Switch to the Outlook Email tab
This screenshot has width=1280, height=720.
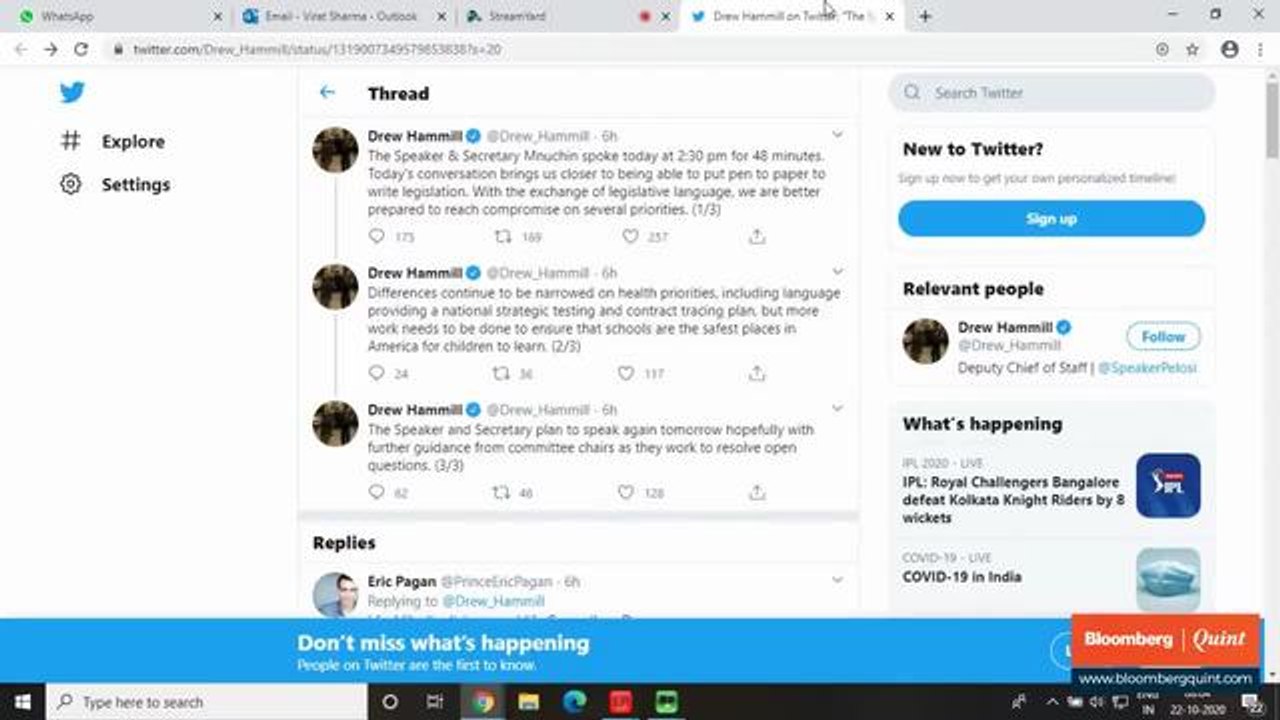[x=345, y=16]
